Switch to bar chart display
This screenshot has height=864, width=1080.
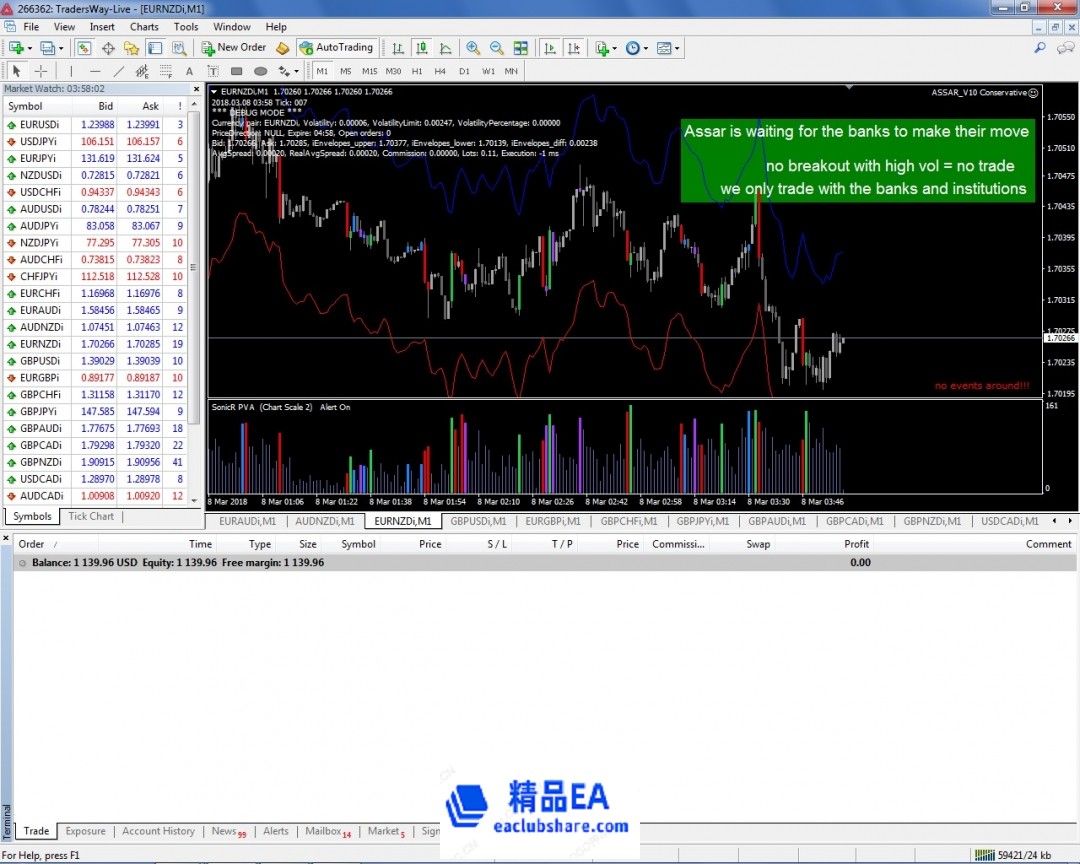[398, 48]
